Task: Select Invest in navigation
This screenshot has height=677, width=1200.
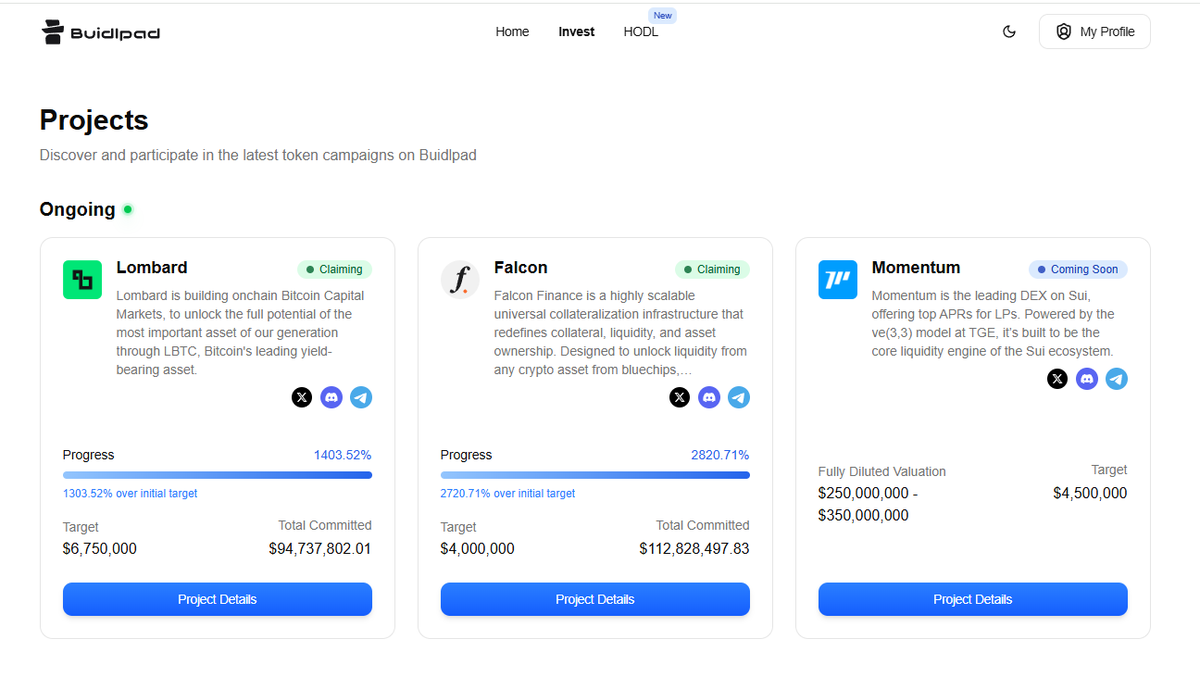Action: (x=576, y=32)
